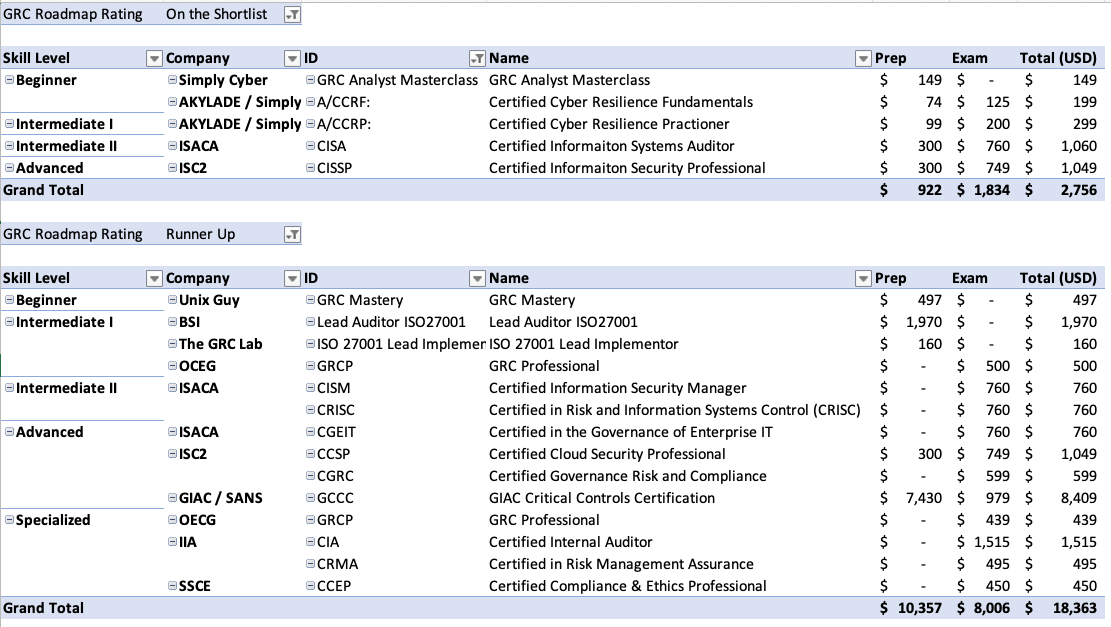Select the Certified Cloud Security Professional cell
1111x627 pixels.
click(x=607, y=454)
